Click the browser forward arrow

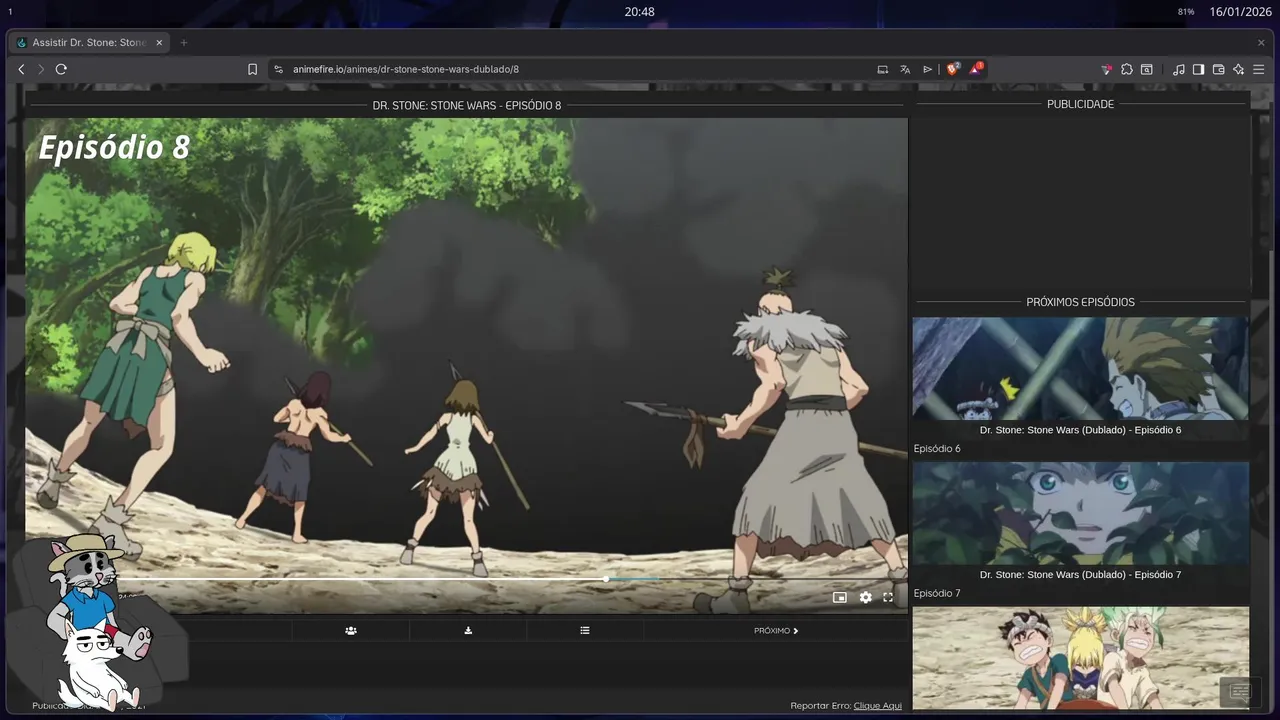[41, 69]
